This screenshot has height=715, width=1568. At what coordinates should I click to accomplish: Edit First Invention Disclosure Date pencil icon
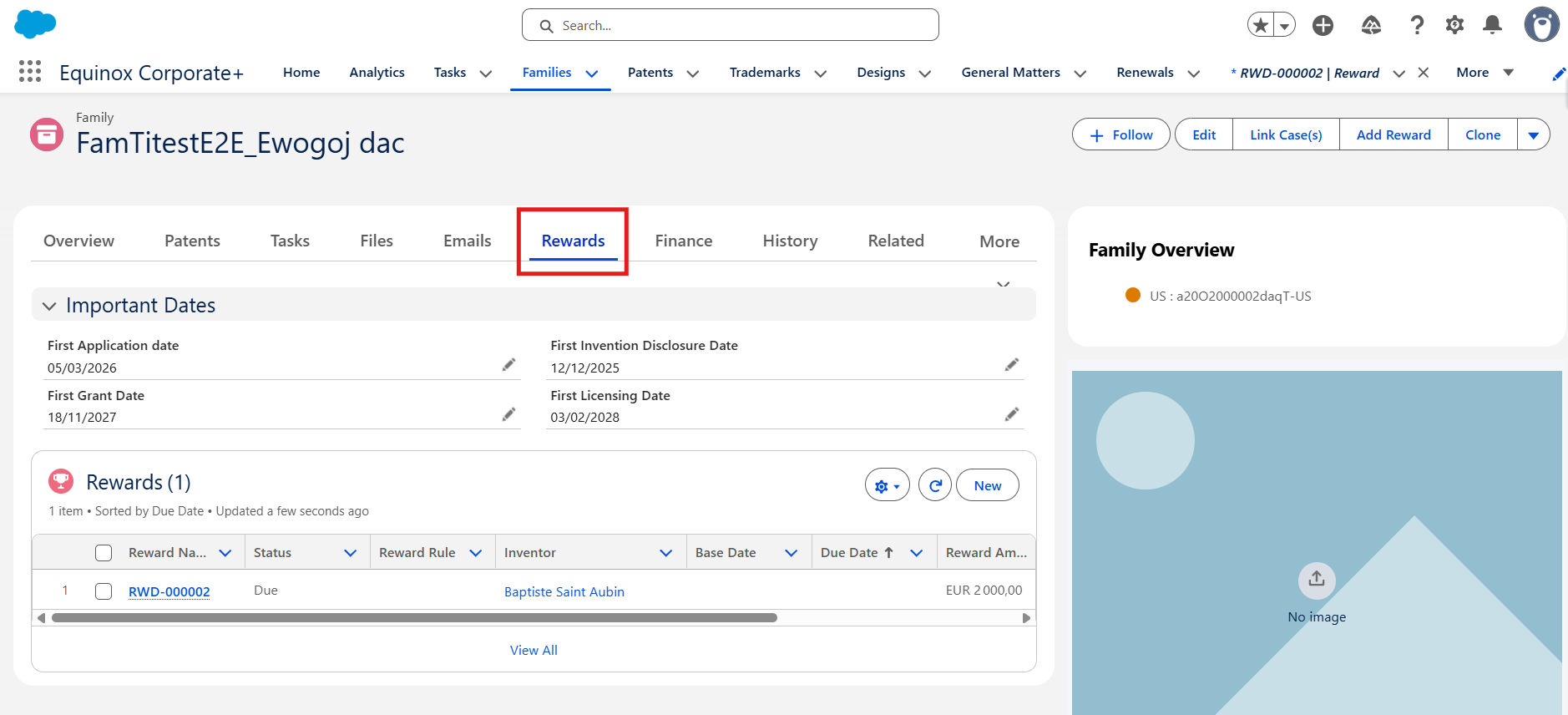[1012, 365]
